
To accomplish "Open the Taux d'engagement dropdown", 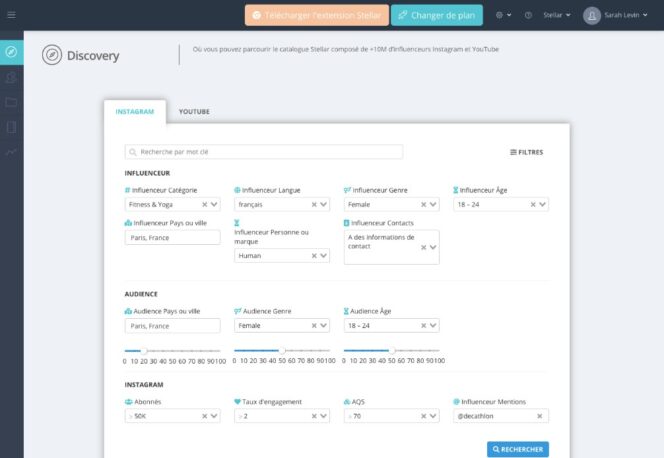I will pos(323,416).
